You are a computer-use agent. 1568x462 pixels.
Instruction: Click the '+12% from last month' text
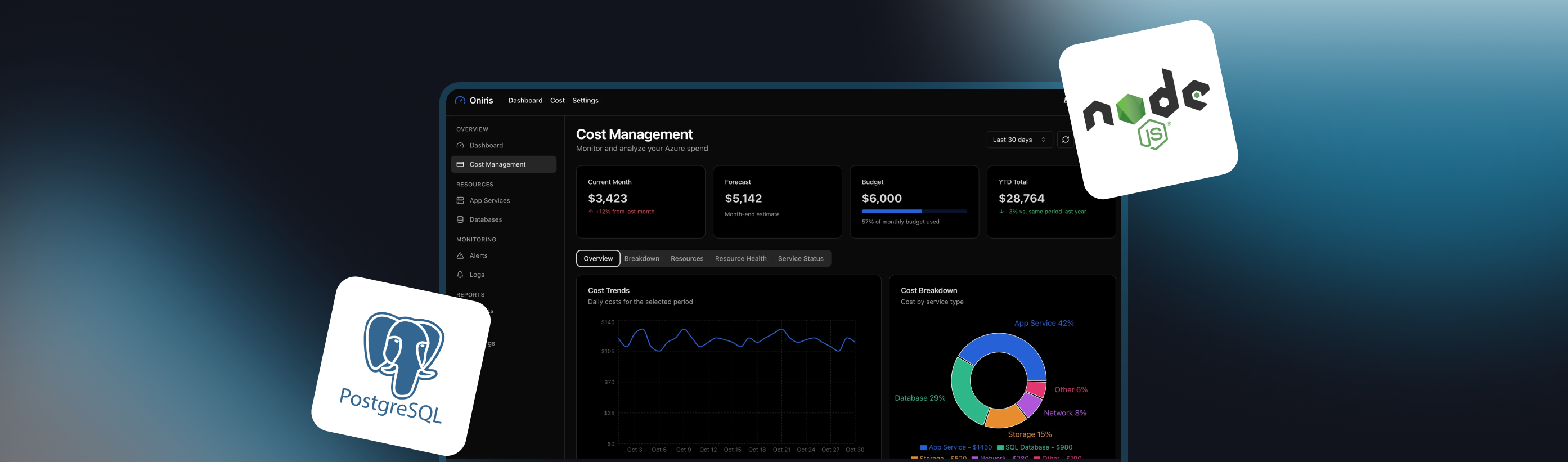(x=624, y=212)
